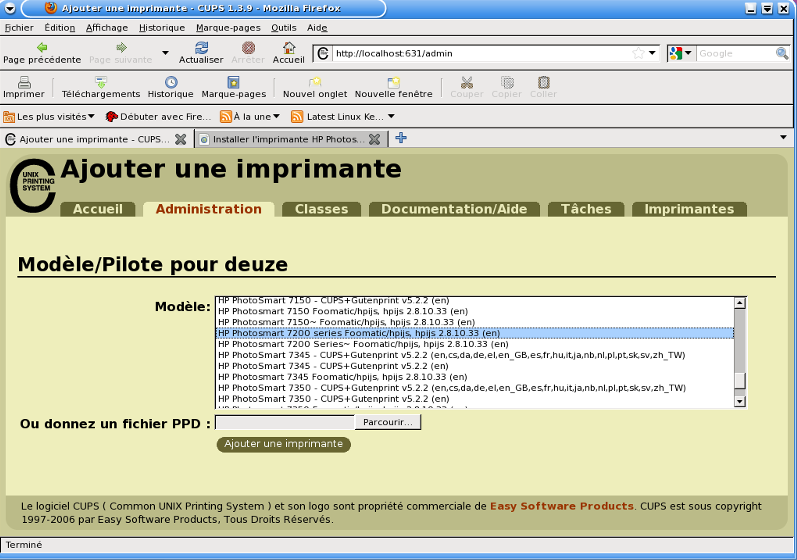Click the CUPS site icon in address bar
Screen dimensions: 797x560
pyautogui.click(x=323, y=53)
